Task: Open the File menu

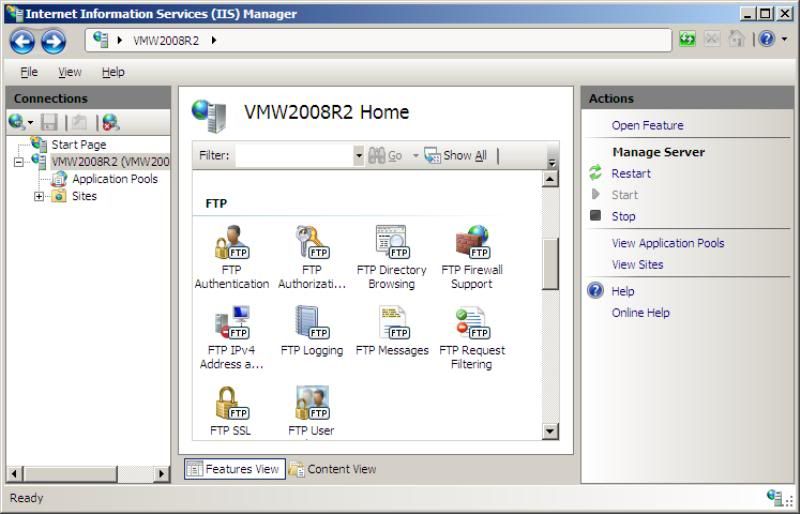Action: (29, 72)
